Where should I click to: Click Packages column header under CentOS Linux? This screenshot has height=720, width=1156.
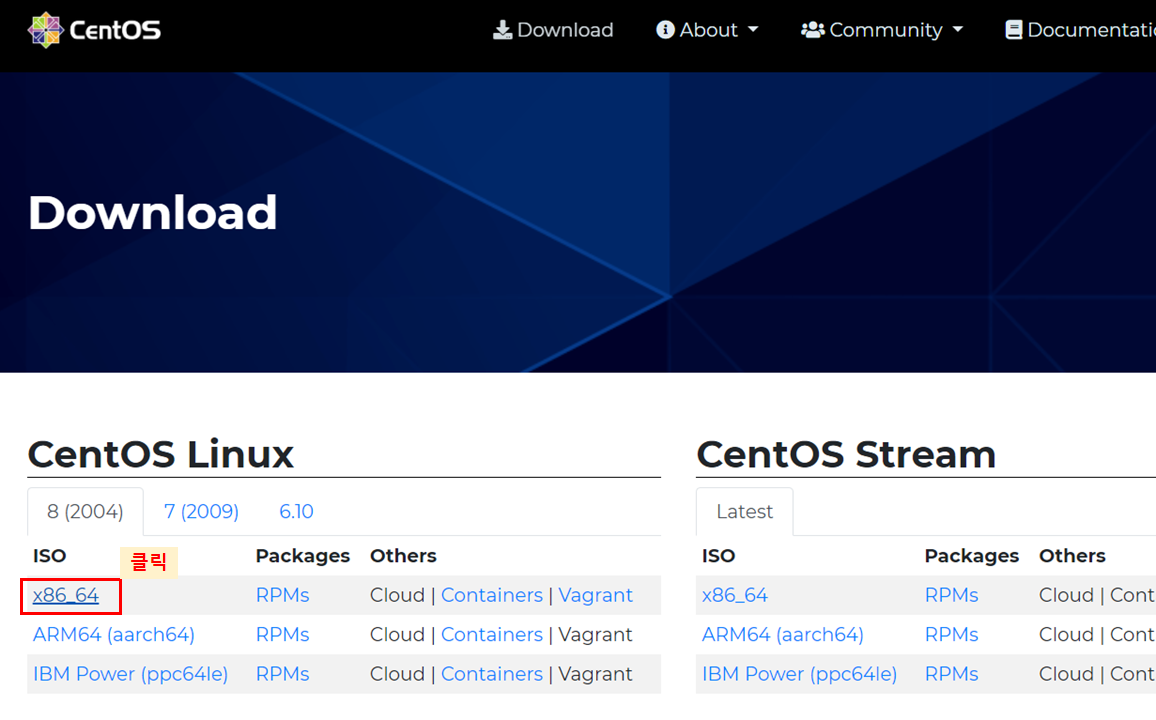click(x=303, y=556)
